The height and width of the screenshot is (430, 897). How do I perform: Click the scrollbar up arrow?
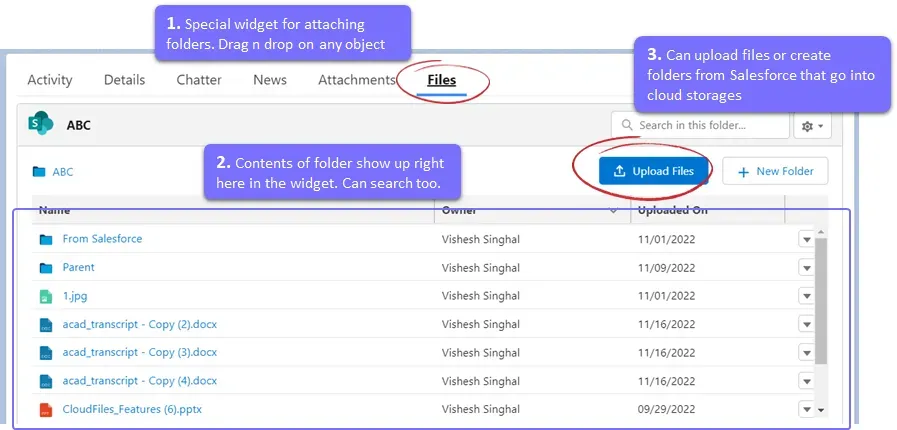click(820, 232)
